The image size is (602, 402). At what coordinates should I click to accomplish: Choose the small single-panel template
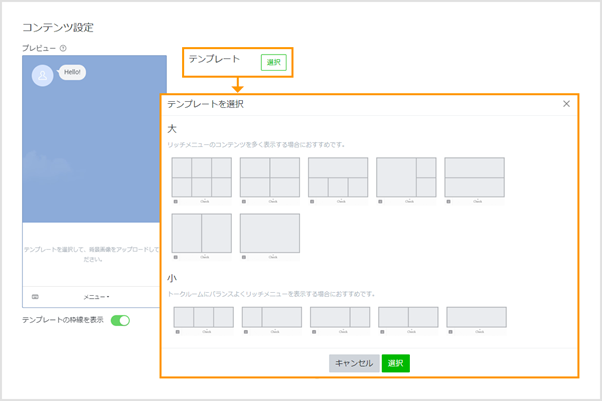tap(476, 317)
